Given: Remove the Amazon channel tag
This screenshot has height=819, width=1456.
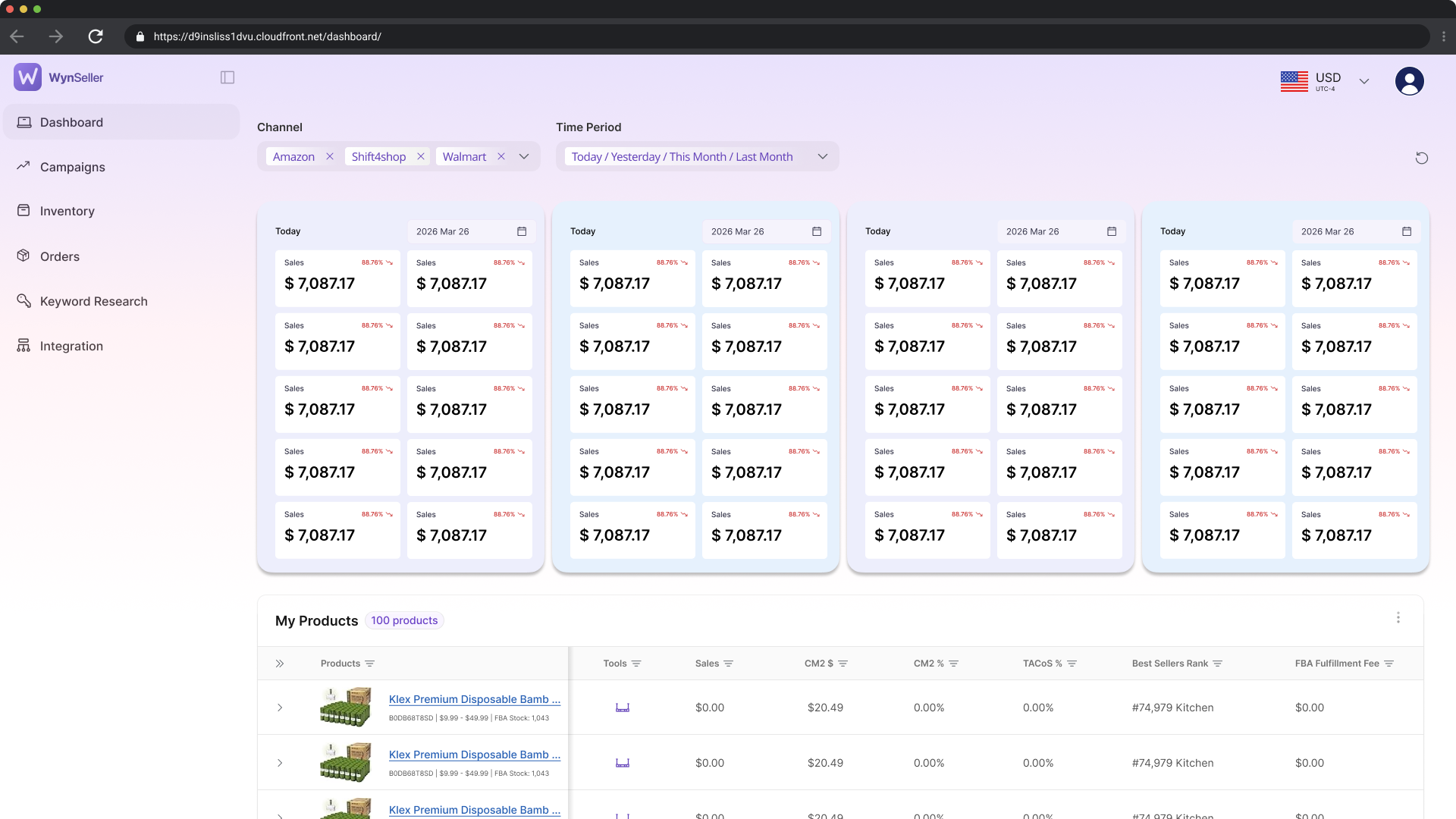Looking at the screenshot, I should point(330,156).
